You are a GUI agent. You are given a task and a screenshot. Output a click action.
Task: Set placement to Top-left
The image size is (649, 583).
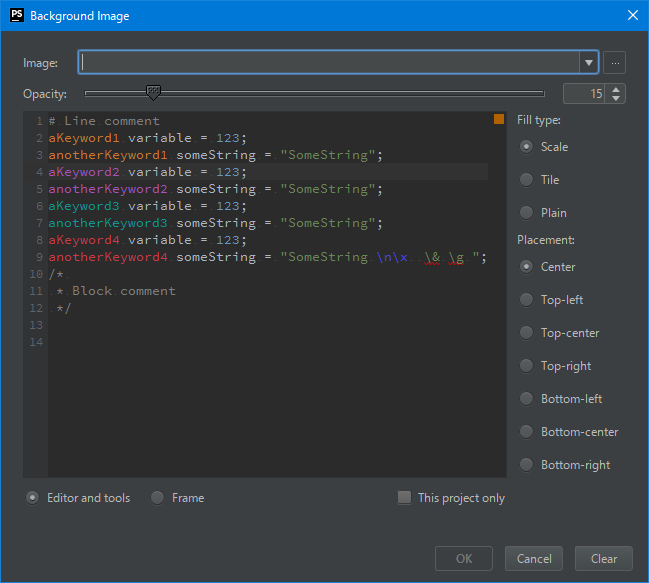(526, 300)
